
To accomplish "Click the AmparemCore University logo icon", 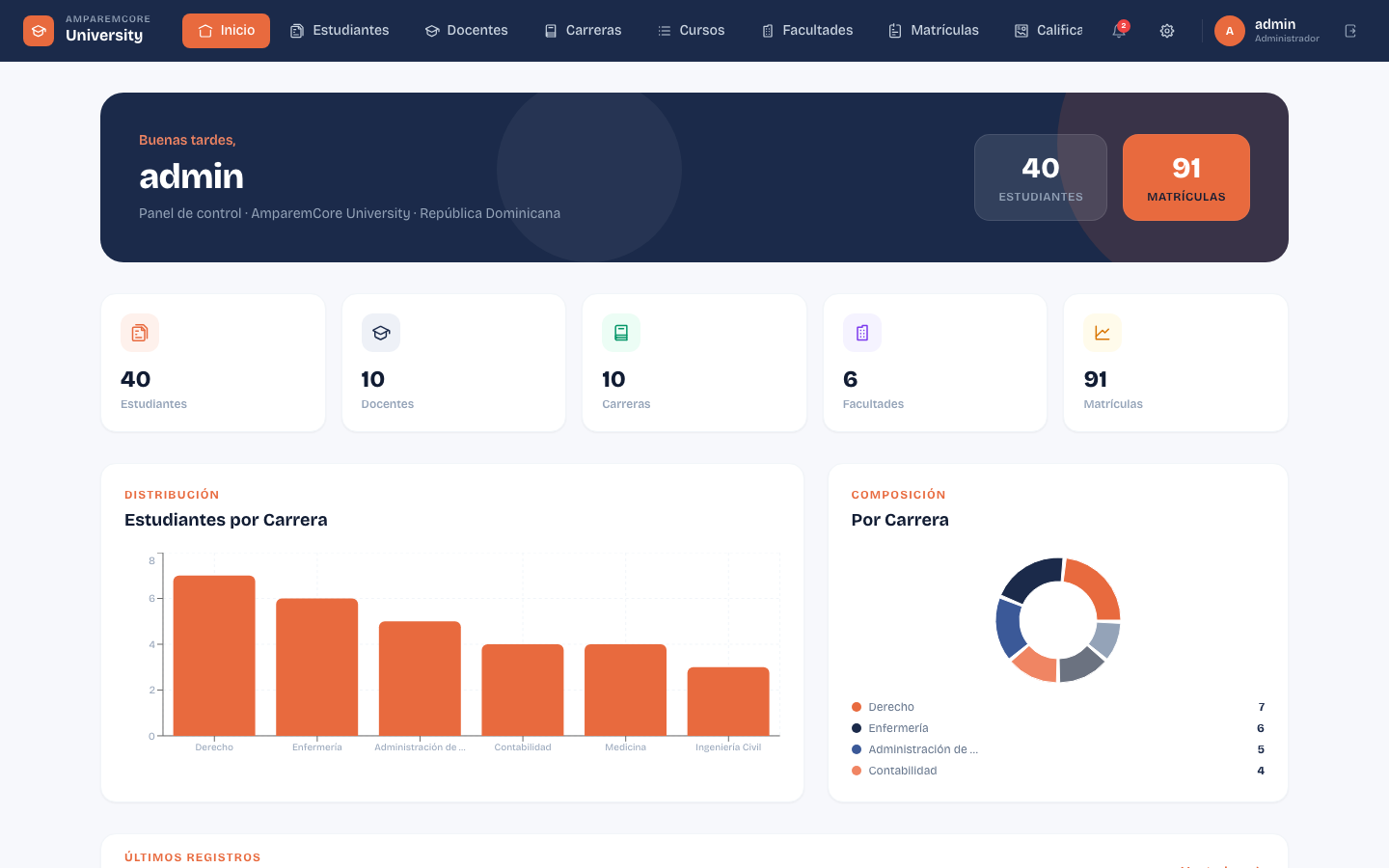I will [x=39, y=31].
